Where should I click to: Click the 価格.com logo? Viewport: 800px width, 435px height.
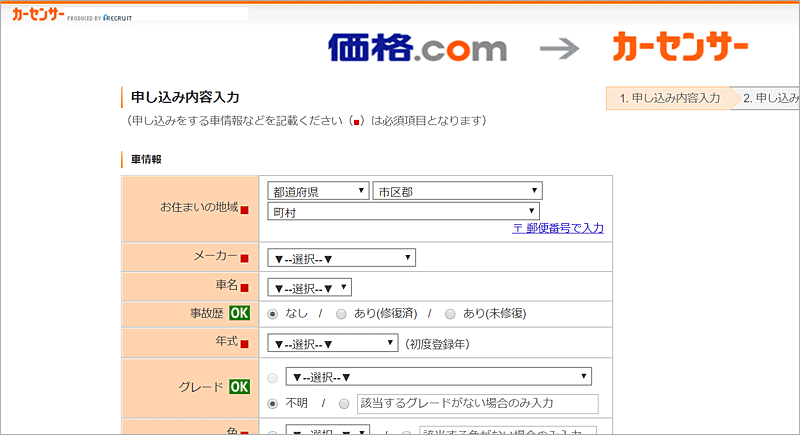click(417, 48)
